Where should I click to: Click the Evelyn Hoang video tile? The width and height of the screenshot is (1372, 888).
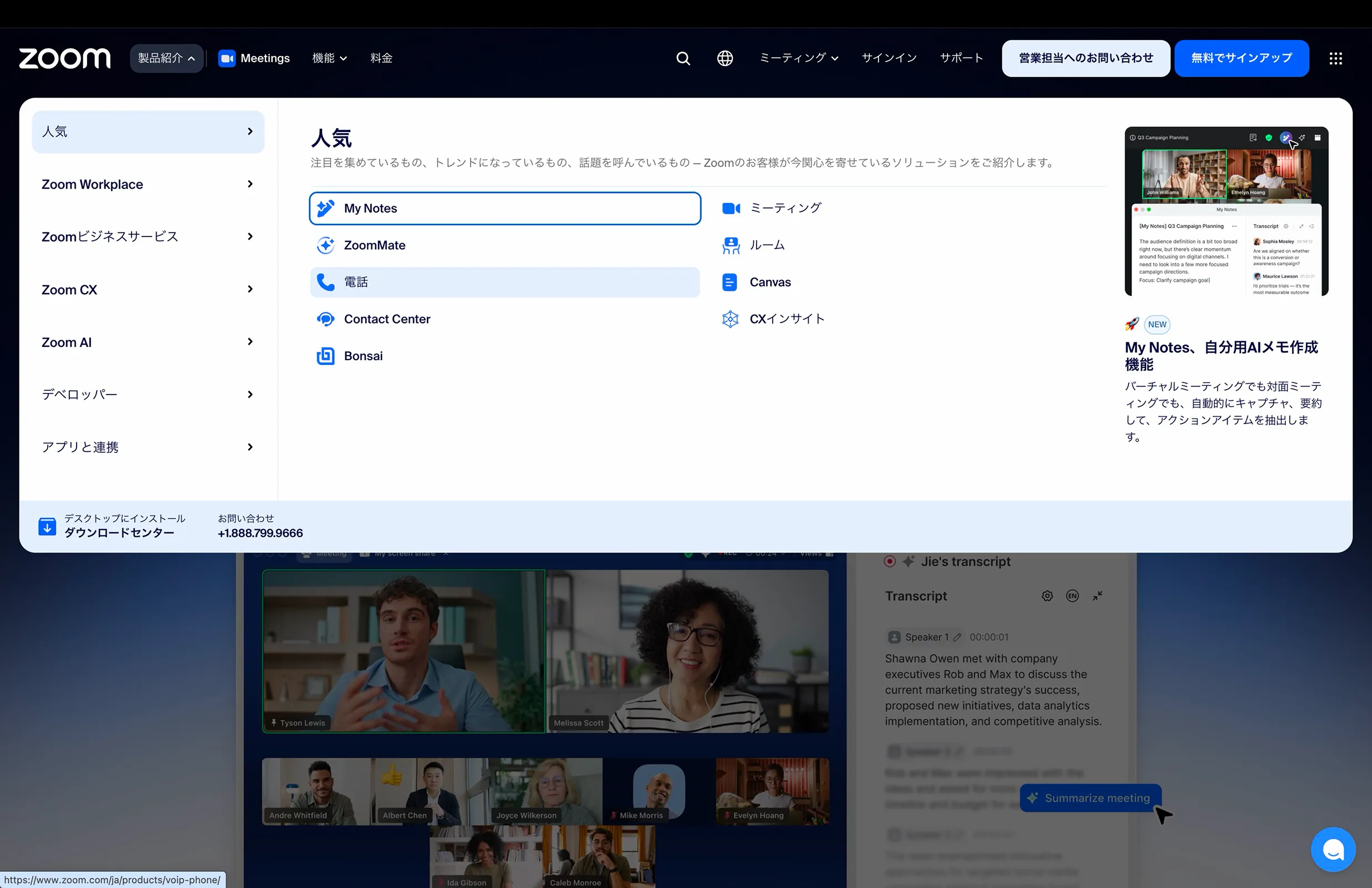coord(773,791)
